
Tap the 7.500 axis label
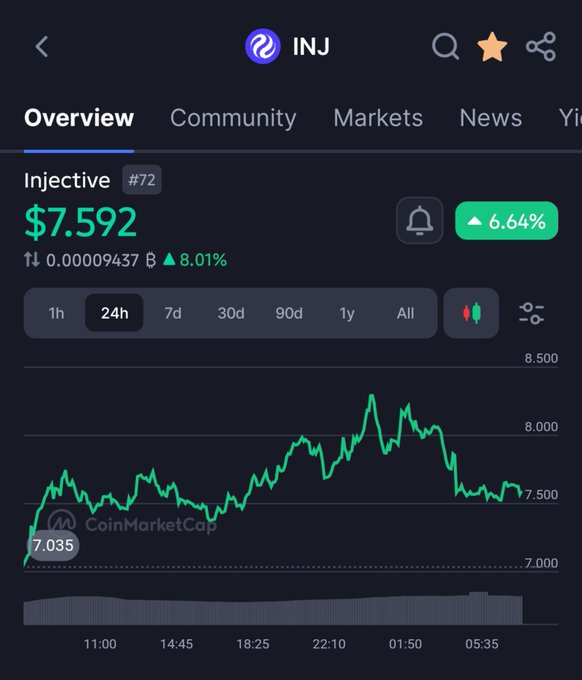541,495
